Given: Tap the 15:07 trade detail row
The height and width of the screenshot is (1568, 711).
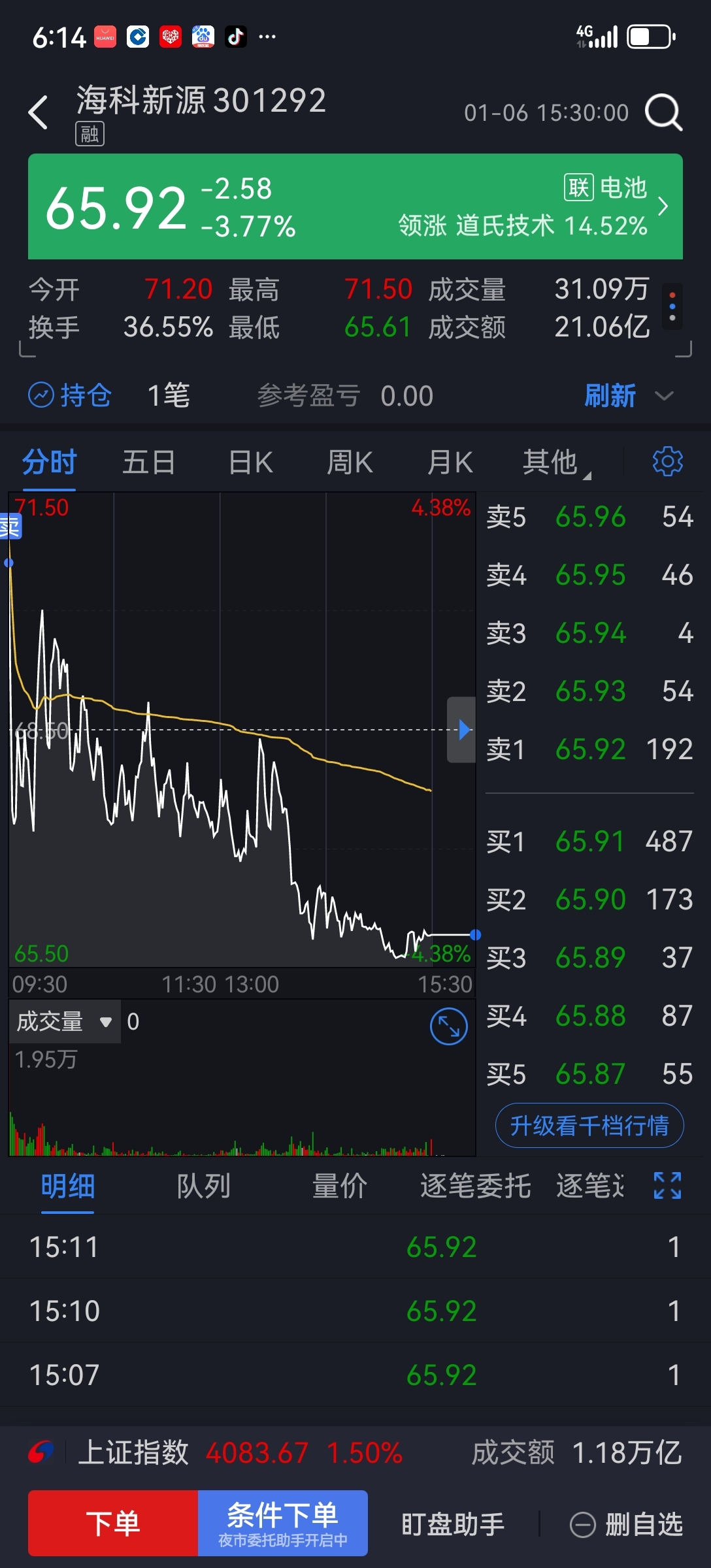Looking at the screenshot, I should [355, 1375].
